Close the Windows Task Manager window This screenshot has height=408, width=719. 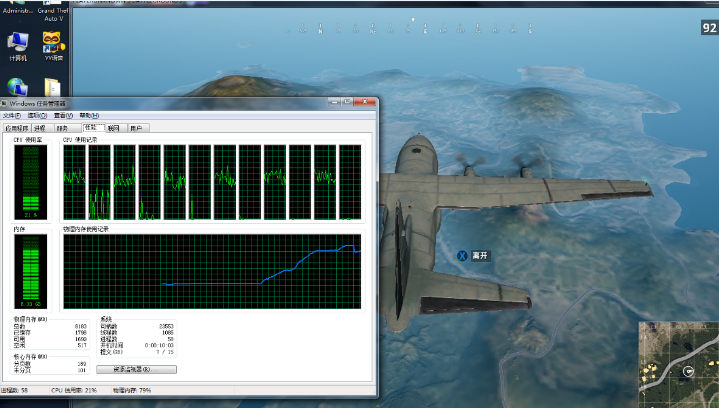point(365,102)
